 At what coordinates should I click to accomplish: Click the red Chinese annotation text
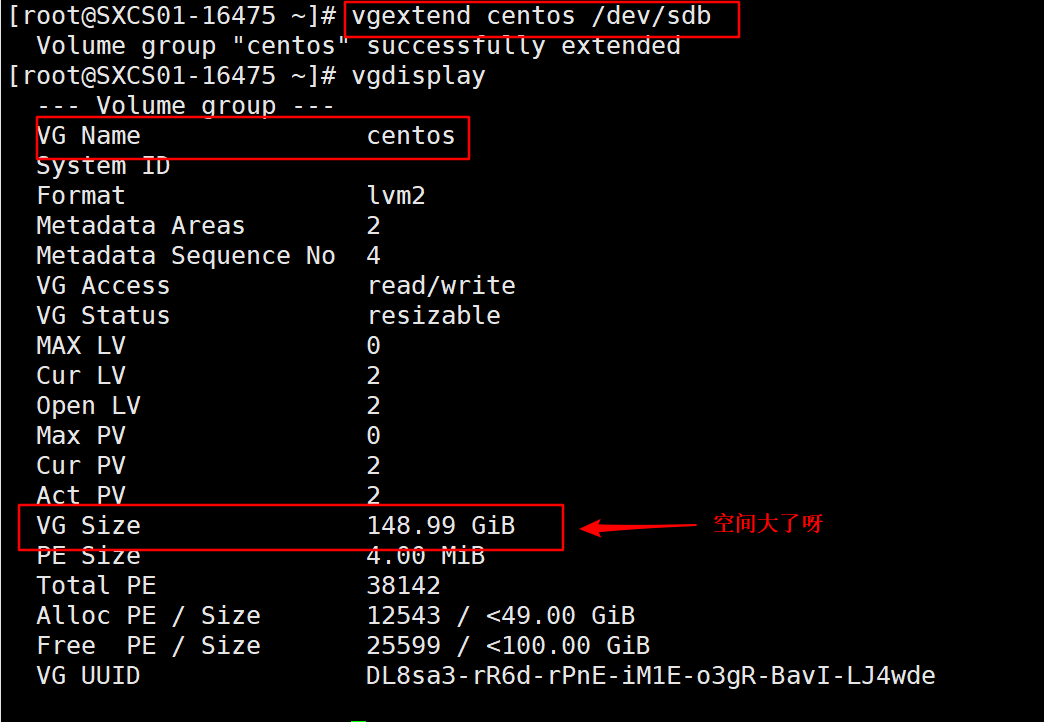coord(768,524)
